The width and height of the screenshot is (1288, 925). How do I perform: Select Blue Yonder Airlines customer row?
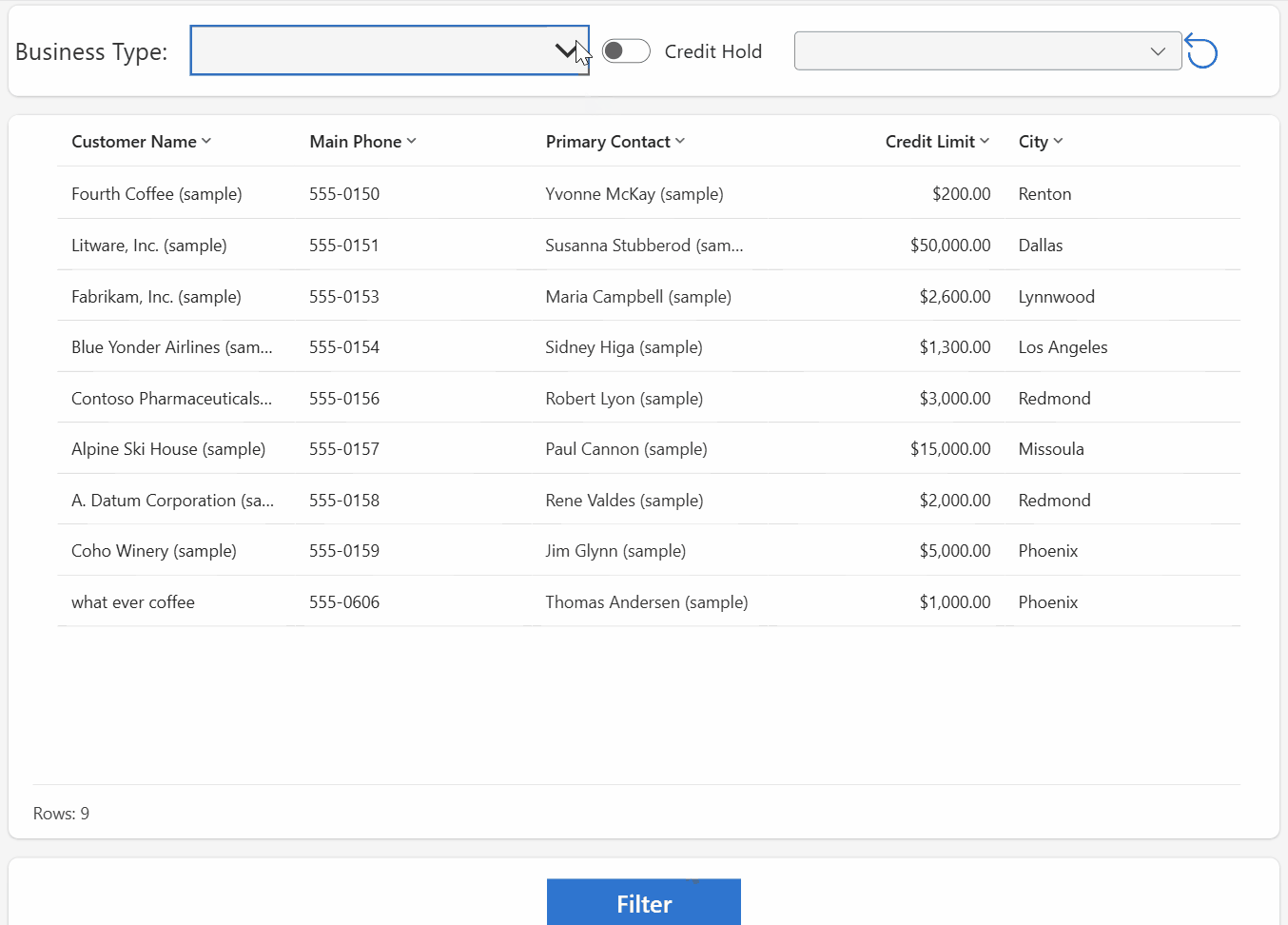[x=171, y=347]
